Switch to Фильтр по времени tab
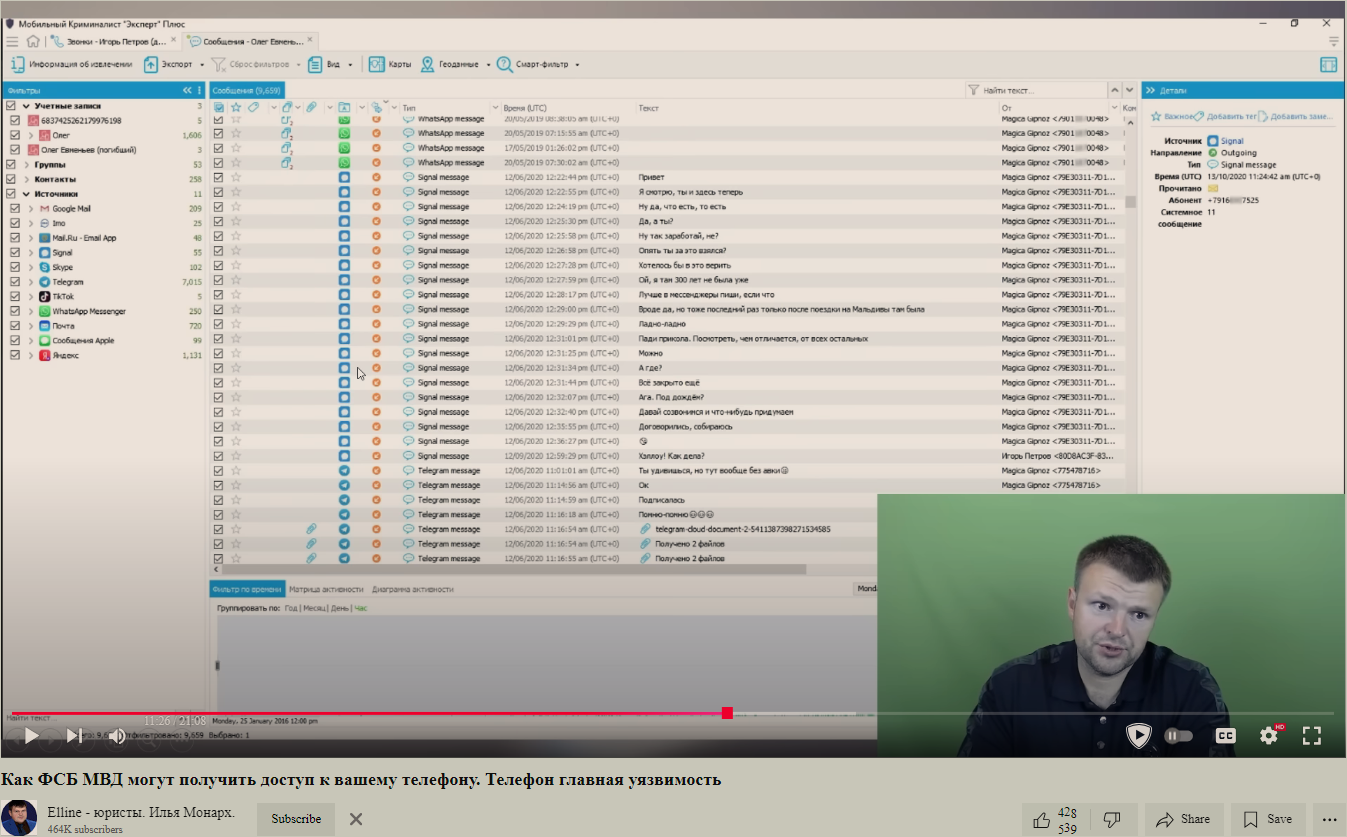Image resolution: width=1347 pixels, height=837 pixels. pos(247,589)
